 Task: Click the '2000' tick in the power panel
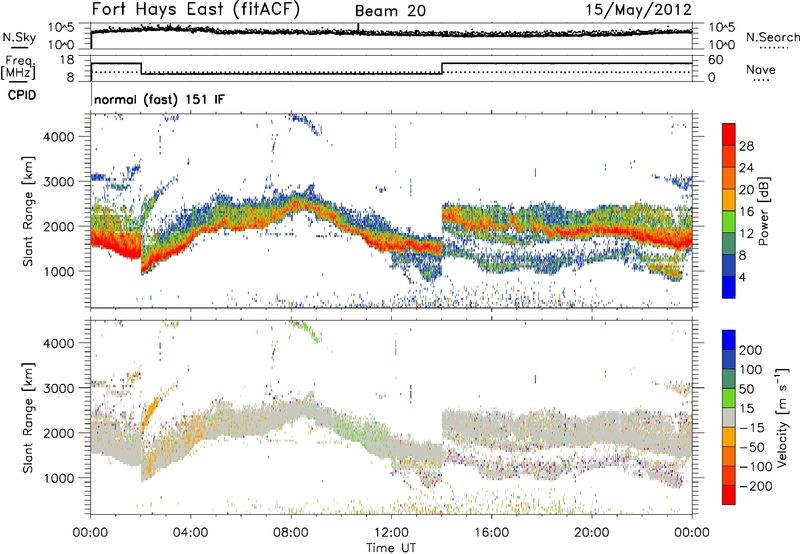[x=59, y=226]
